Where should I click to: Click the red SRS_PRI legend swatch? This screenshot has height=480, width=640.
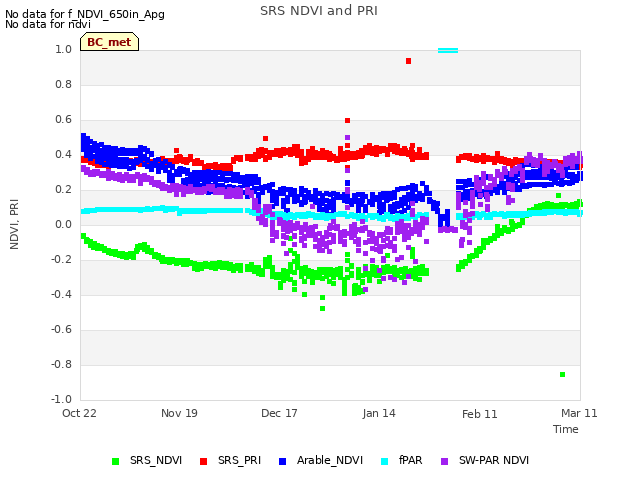(203, 461)
